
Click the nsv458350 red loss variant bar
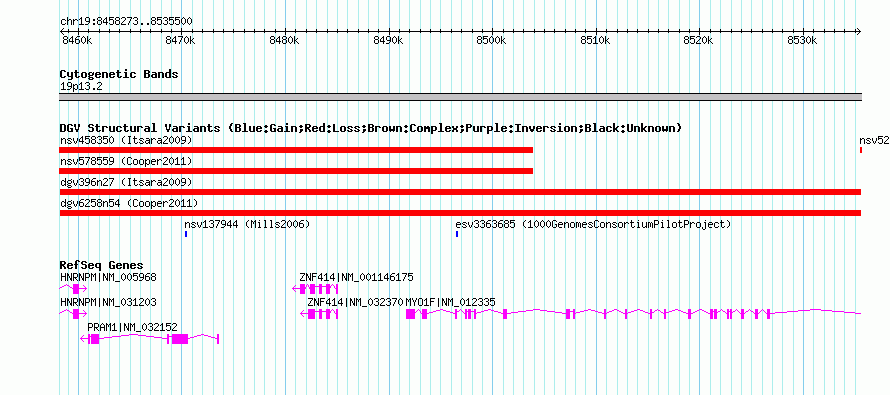[x=296, y=150]
